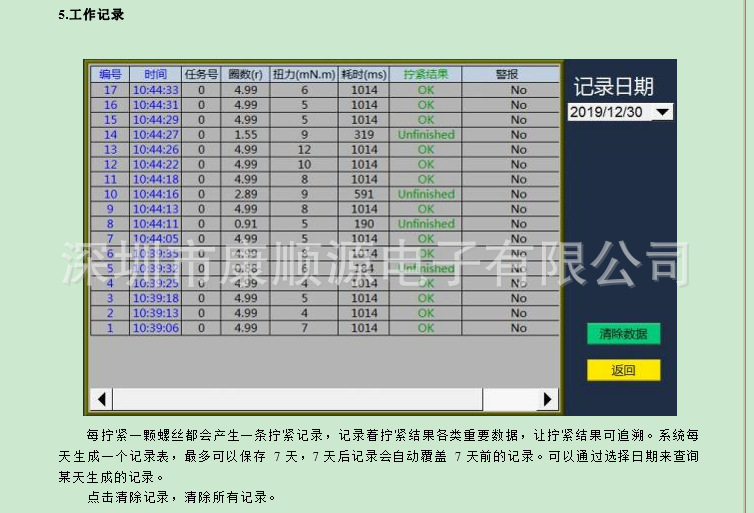Select record number 17
Viewport: 754px width, 513px height.
(110, 90)
